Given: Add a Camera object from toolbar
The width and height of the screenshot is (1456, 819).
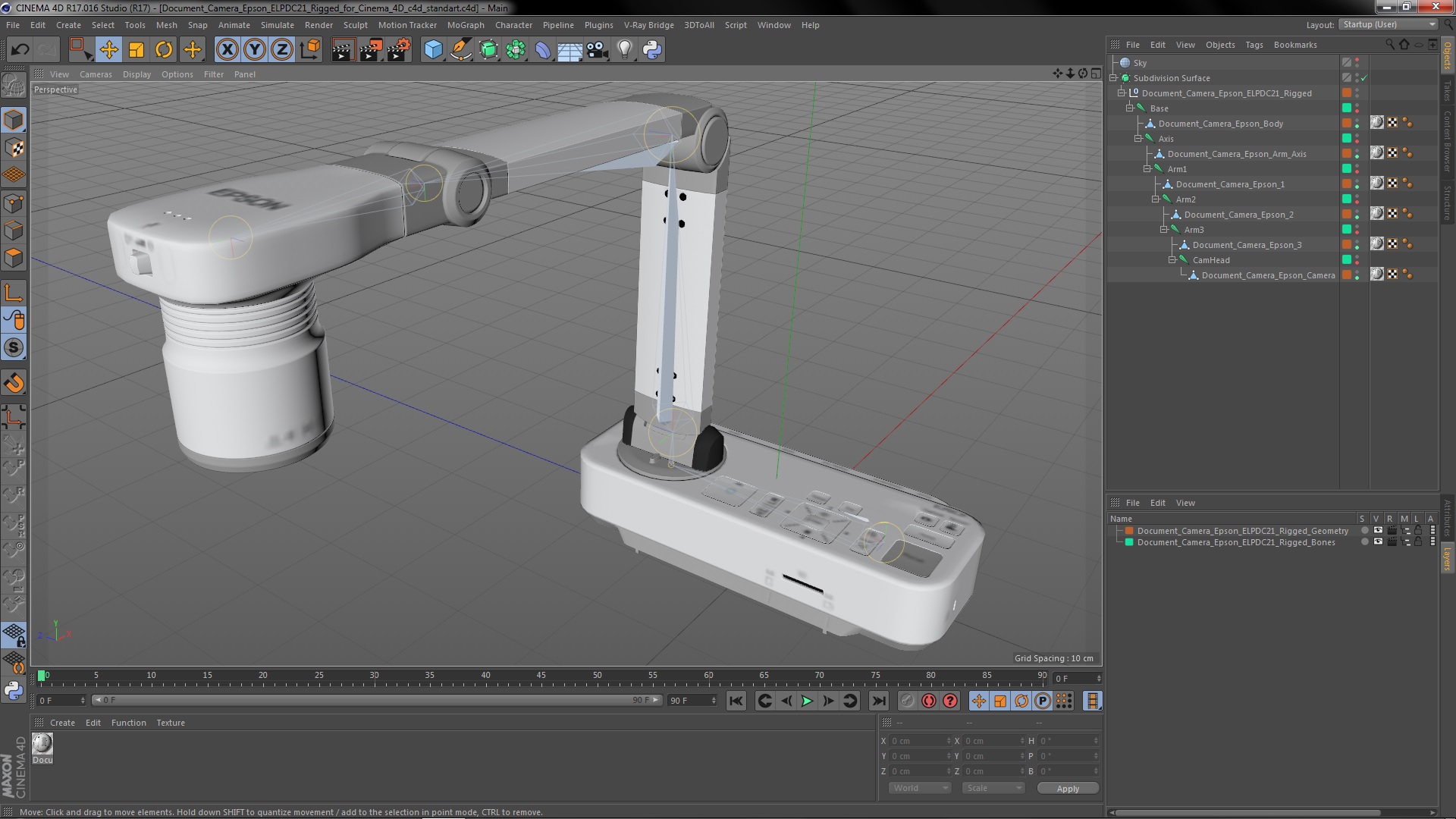Looking at the screenshot, I should (x=597, y=50).
